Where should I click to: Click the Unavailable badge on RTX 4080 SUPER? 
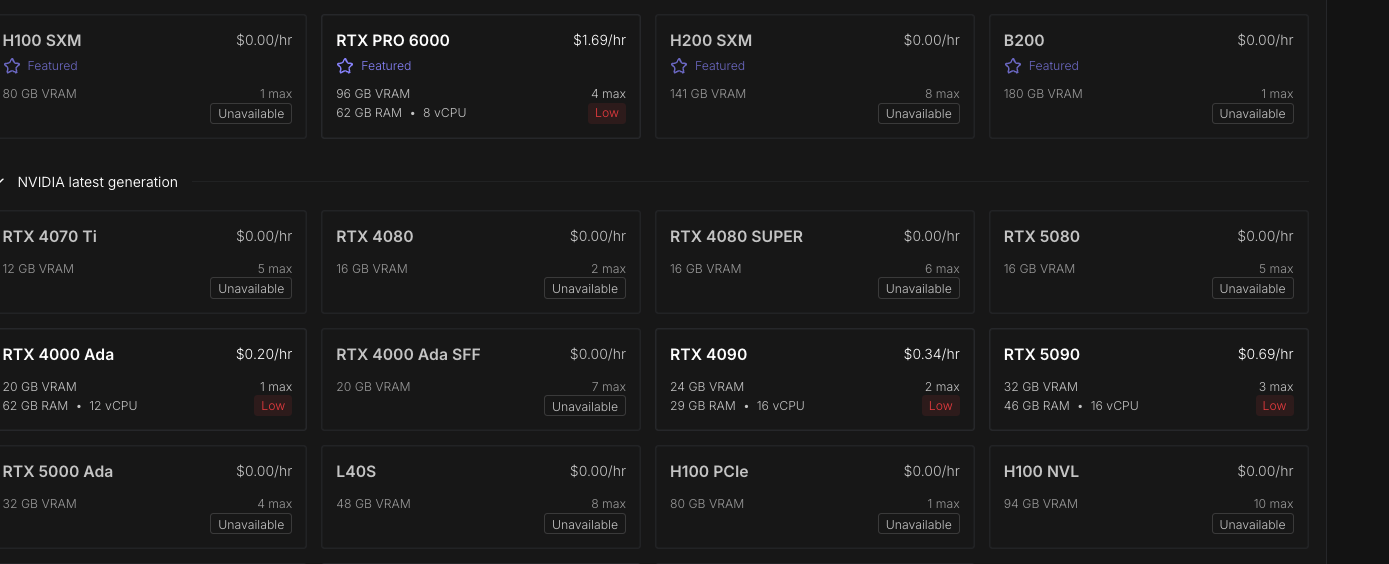[x=919, y=289]
